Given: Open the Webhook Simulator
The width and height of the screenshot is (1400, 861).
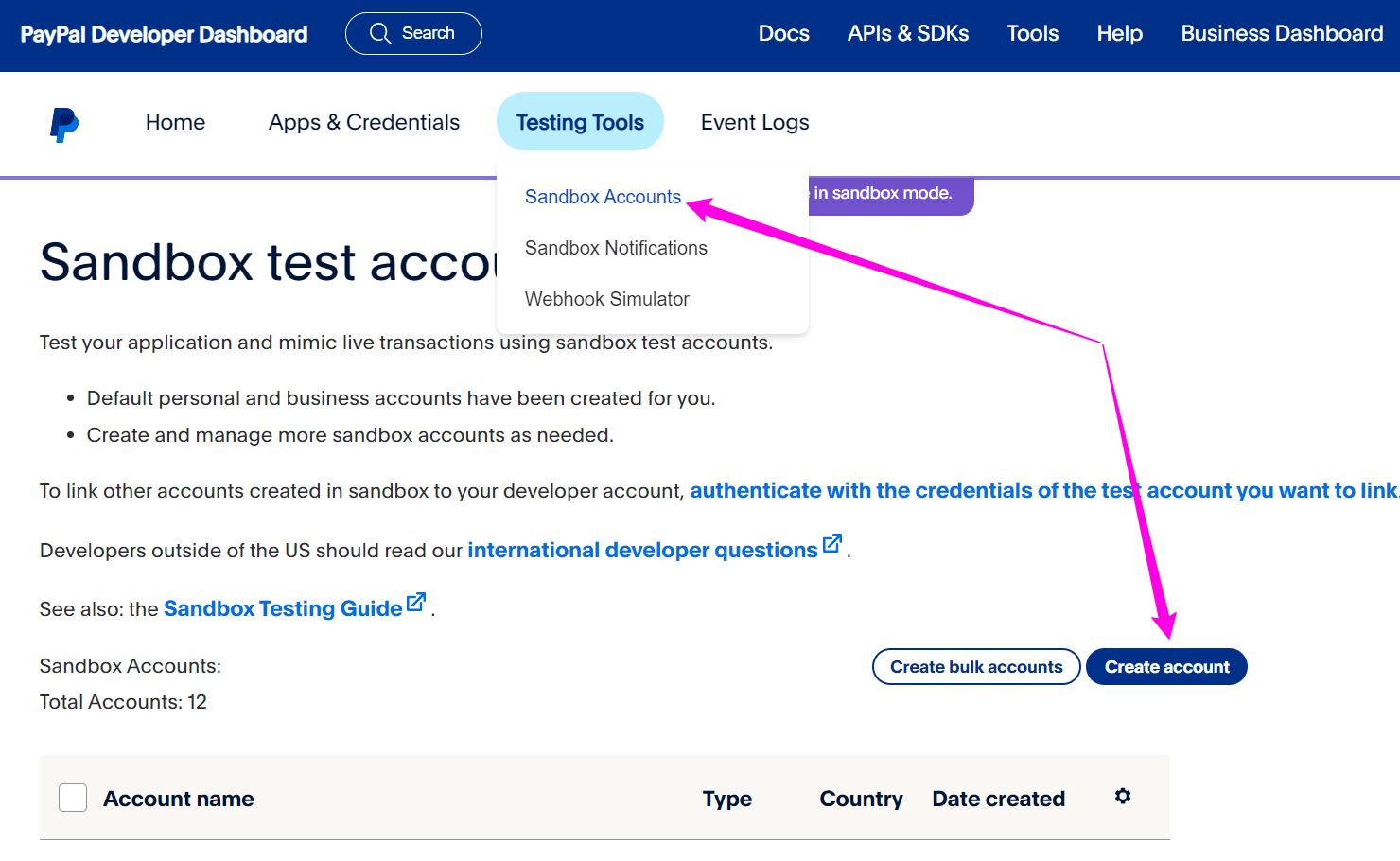Looking at the screenshot, I should (x=607, y=299).
